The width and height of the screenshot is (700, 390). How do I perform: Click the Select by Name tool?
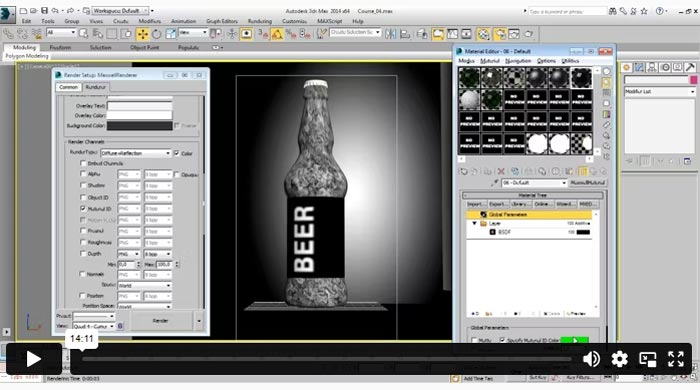(98, 33)
